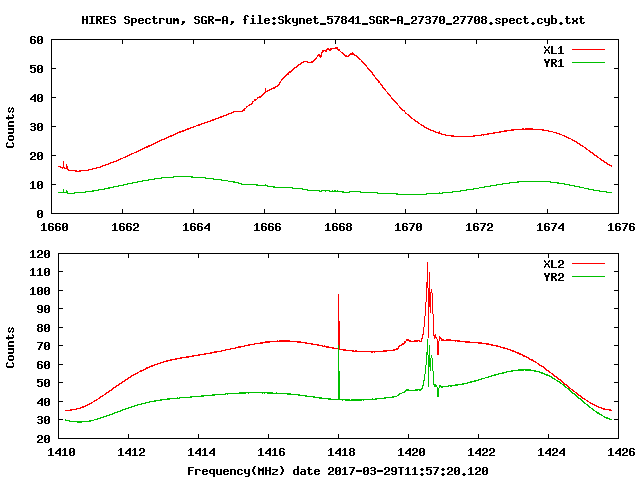Click the green YR2 peak near 1420.5 MHz
The height and width of the screenshot is (480, 640).
click(x=427, y=340)
